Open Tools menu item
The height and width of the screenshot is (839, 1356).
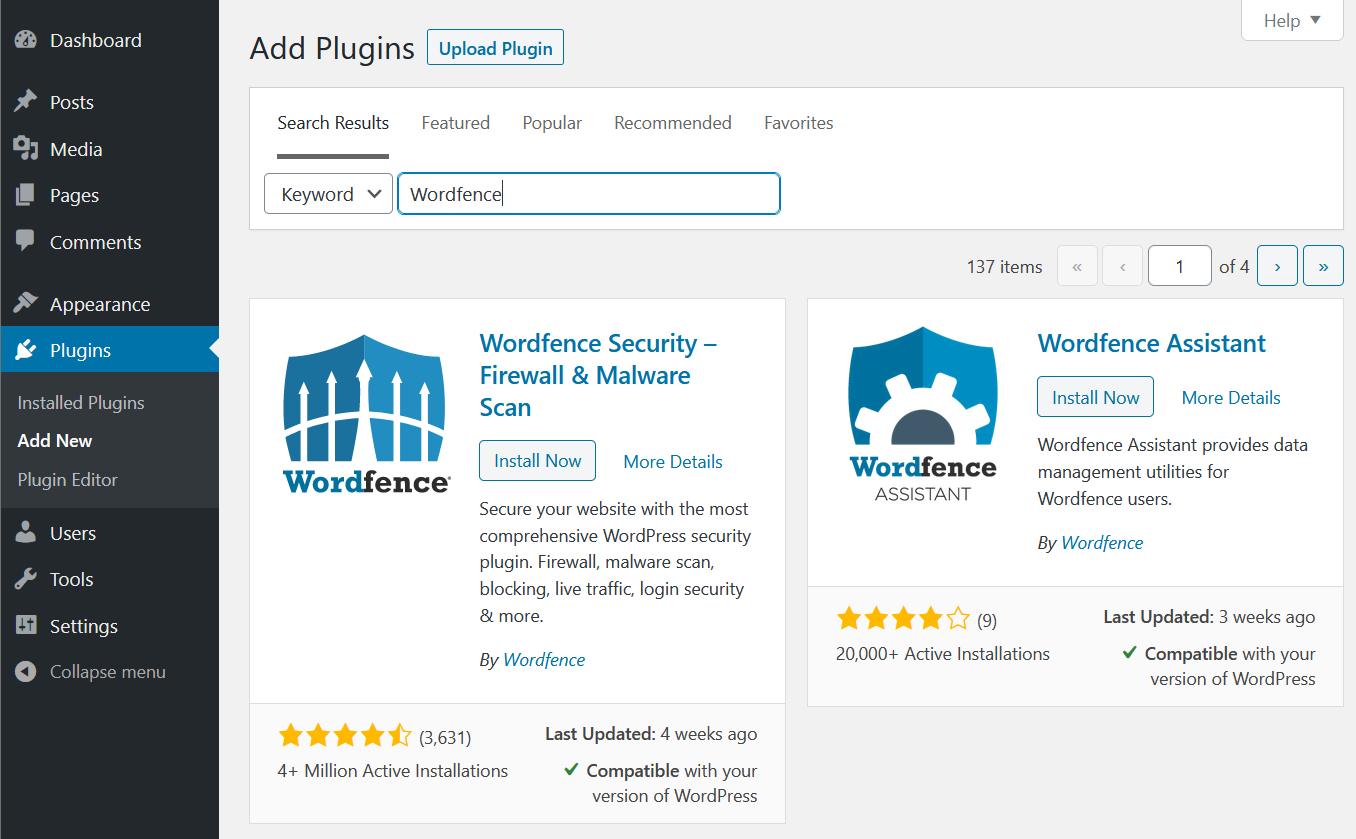pyautogui.click(x=109, y=579)
